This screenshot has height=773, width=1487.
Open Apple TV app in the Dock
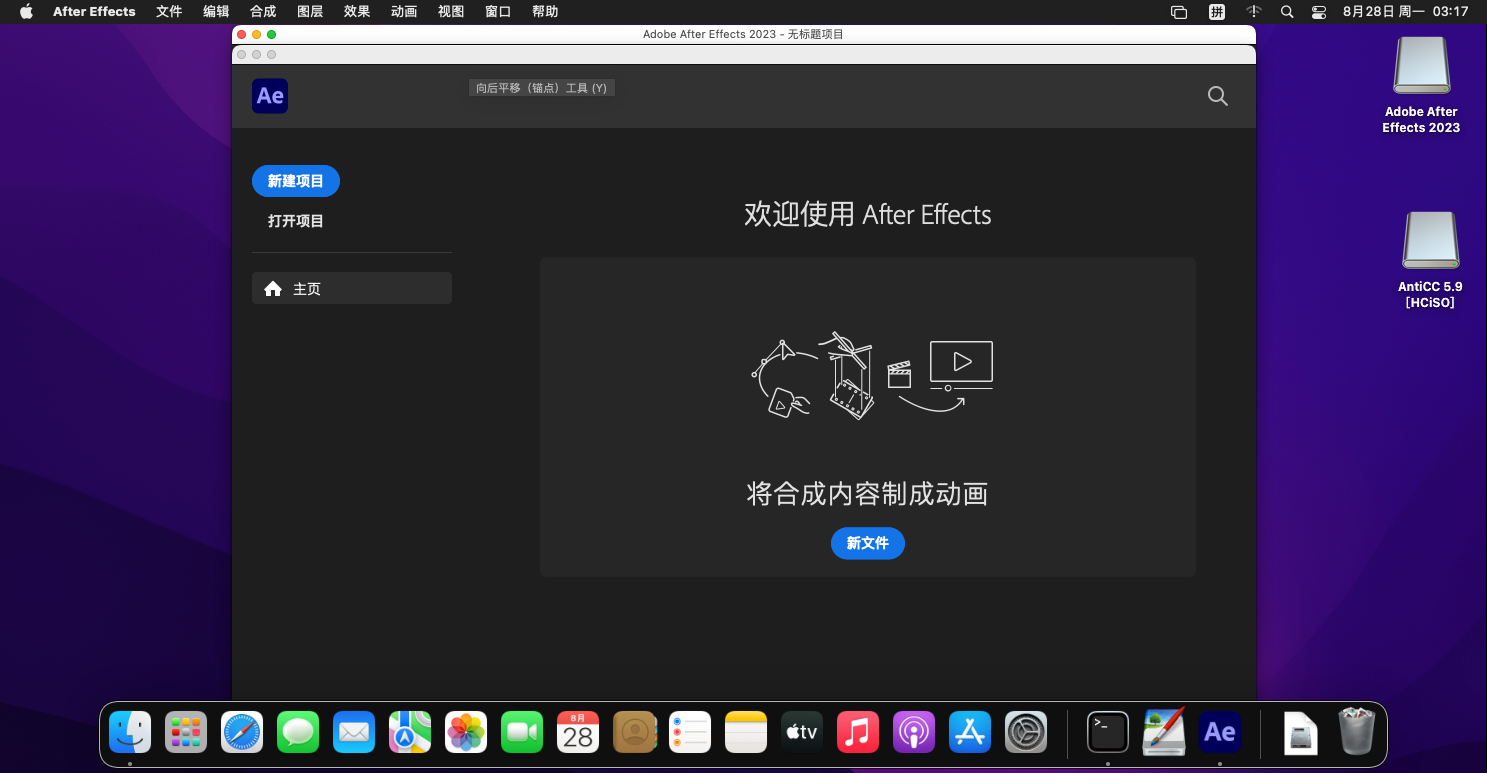(802, 732)
